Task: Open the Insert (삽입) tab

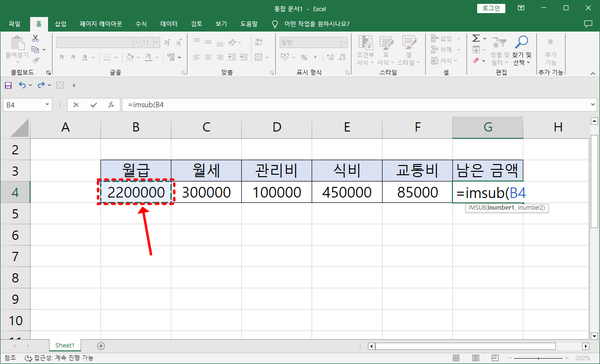Action: 60,24
